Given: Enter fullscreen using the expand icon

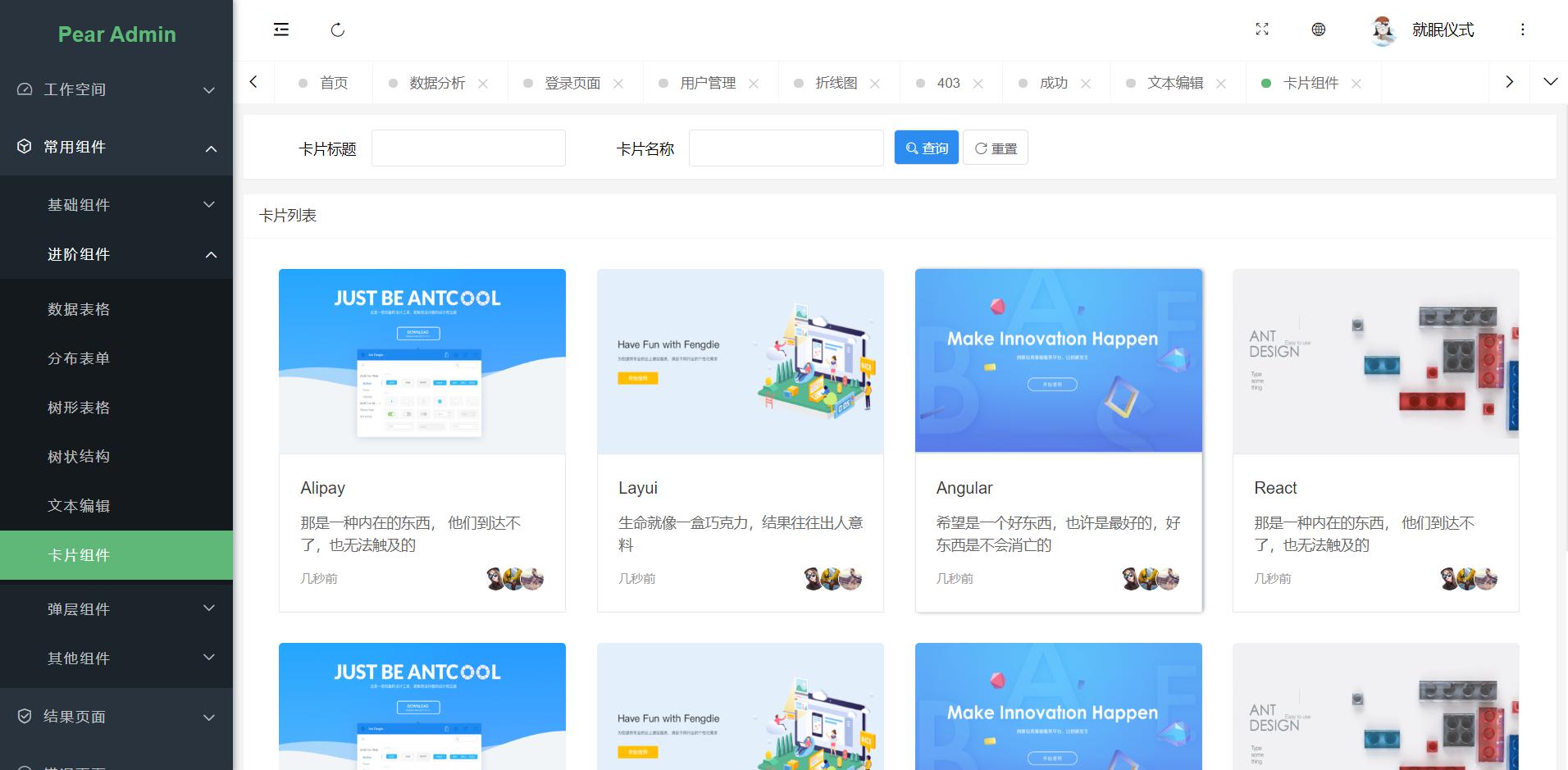Looking at the screenshot, I should (x=1262, y=30).
